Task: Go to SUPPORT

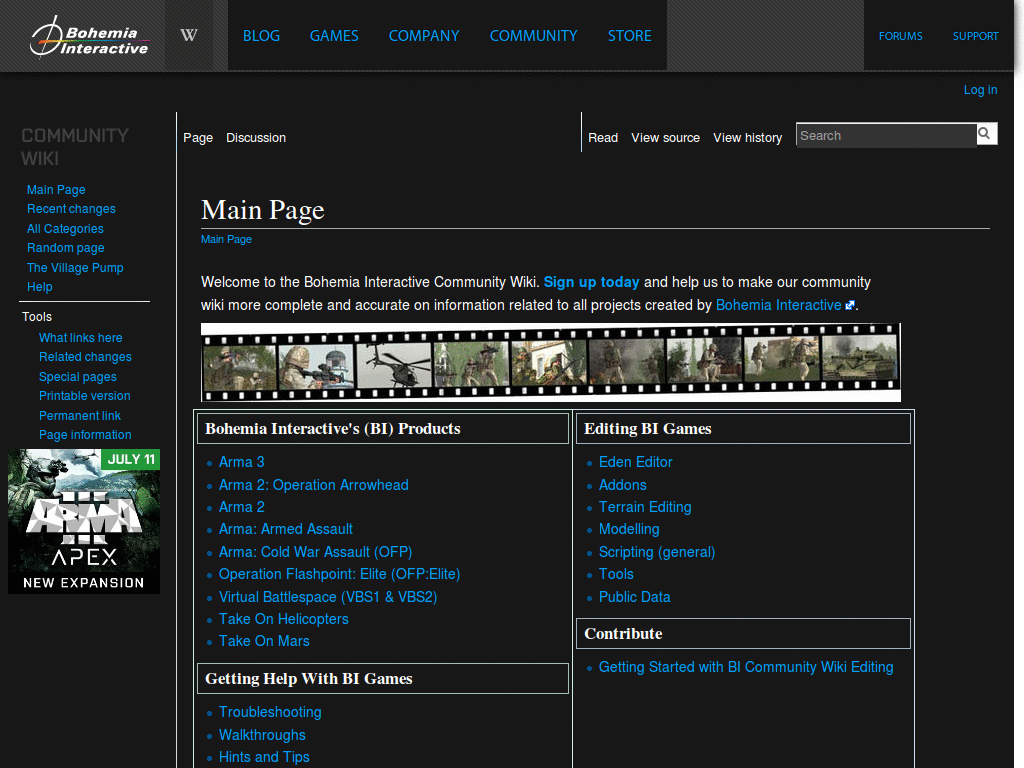Action: click(x=975, y=36)
